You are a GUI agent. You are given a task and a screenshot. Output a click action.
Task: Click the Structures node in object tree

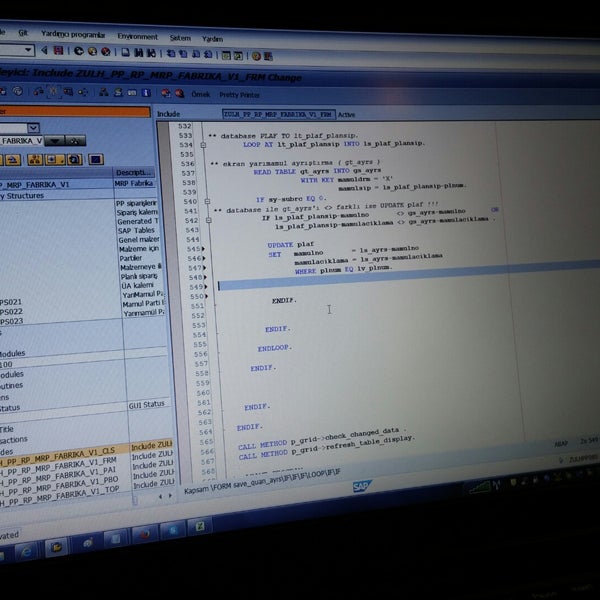[22, 196]
